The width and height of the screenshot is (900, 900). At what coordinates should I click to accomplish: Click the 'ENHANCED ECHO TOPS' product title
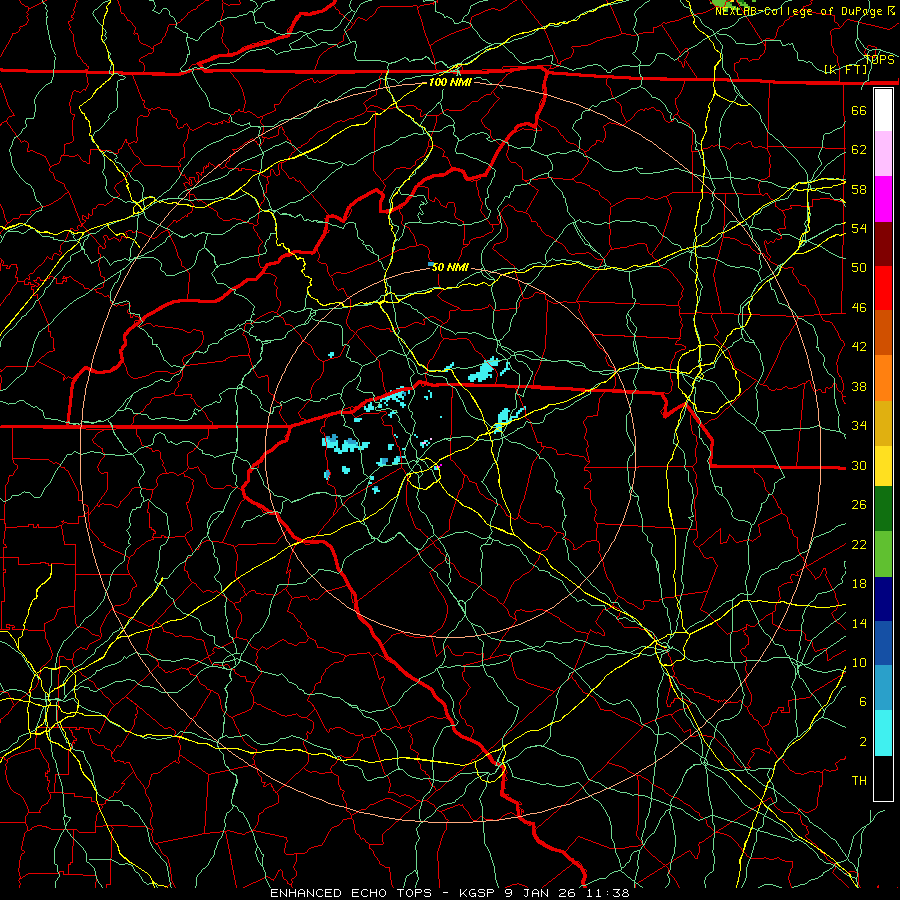(x=351, y=893)
